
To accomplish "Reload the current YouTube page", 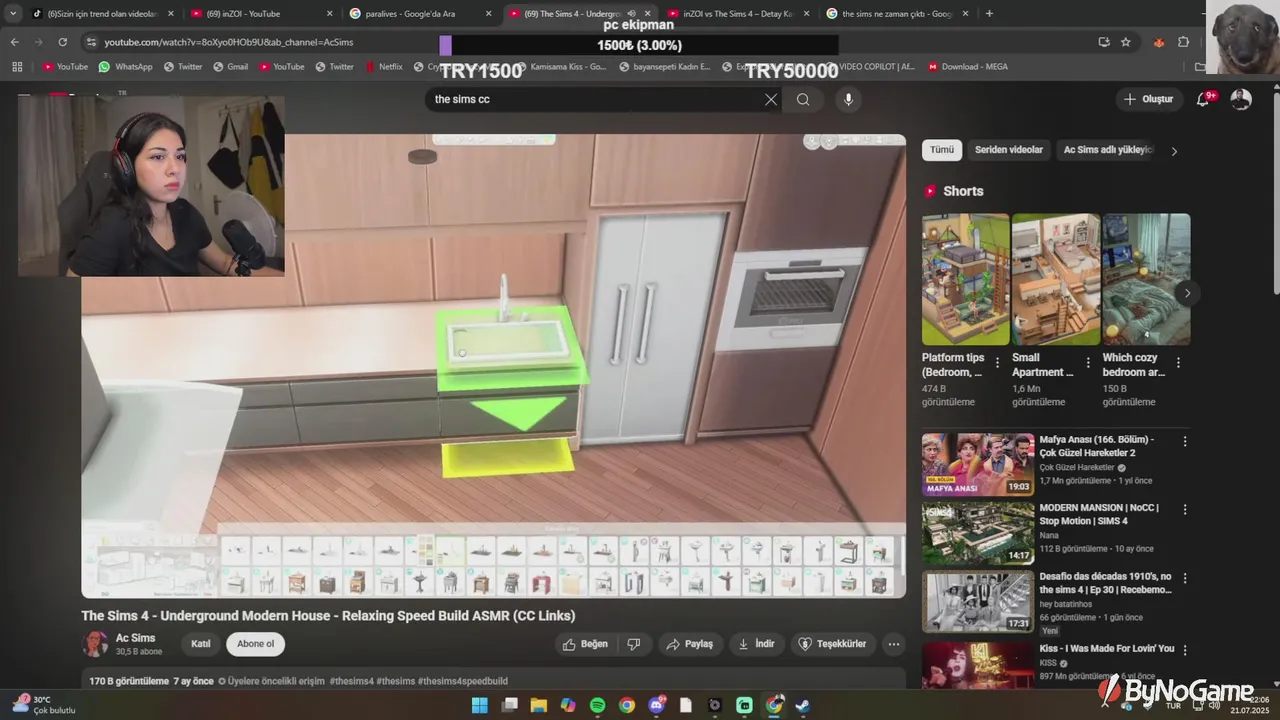I will click(62, 42).
